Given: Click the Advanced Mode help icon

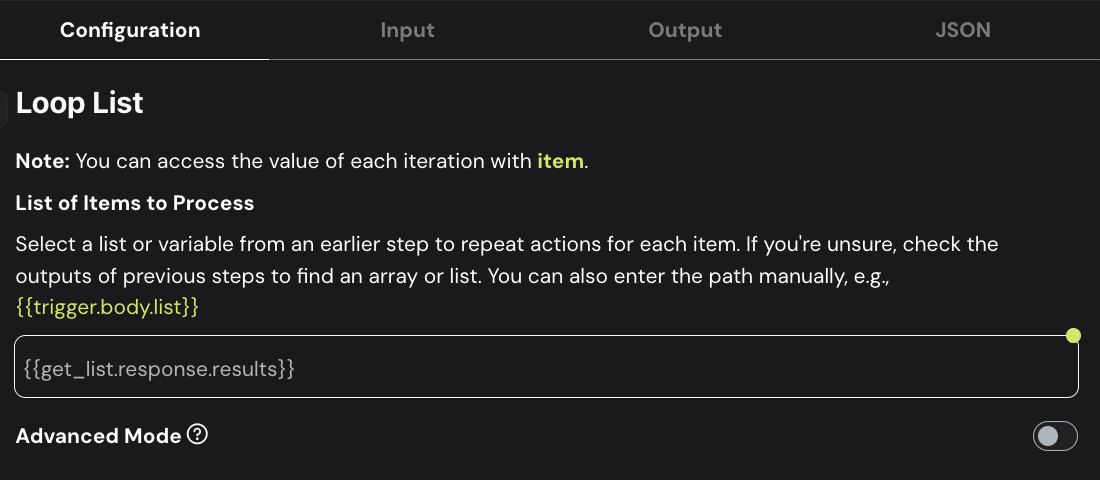Looking at the screenshot, I should point(198,435).
